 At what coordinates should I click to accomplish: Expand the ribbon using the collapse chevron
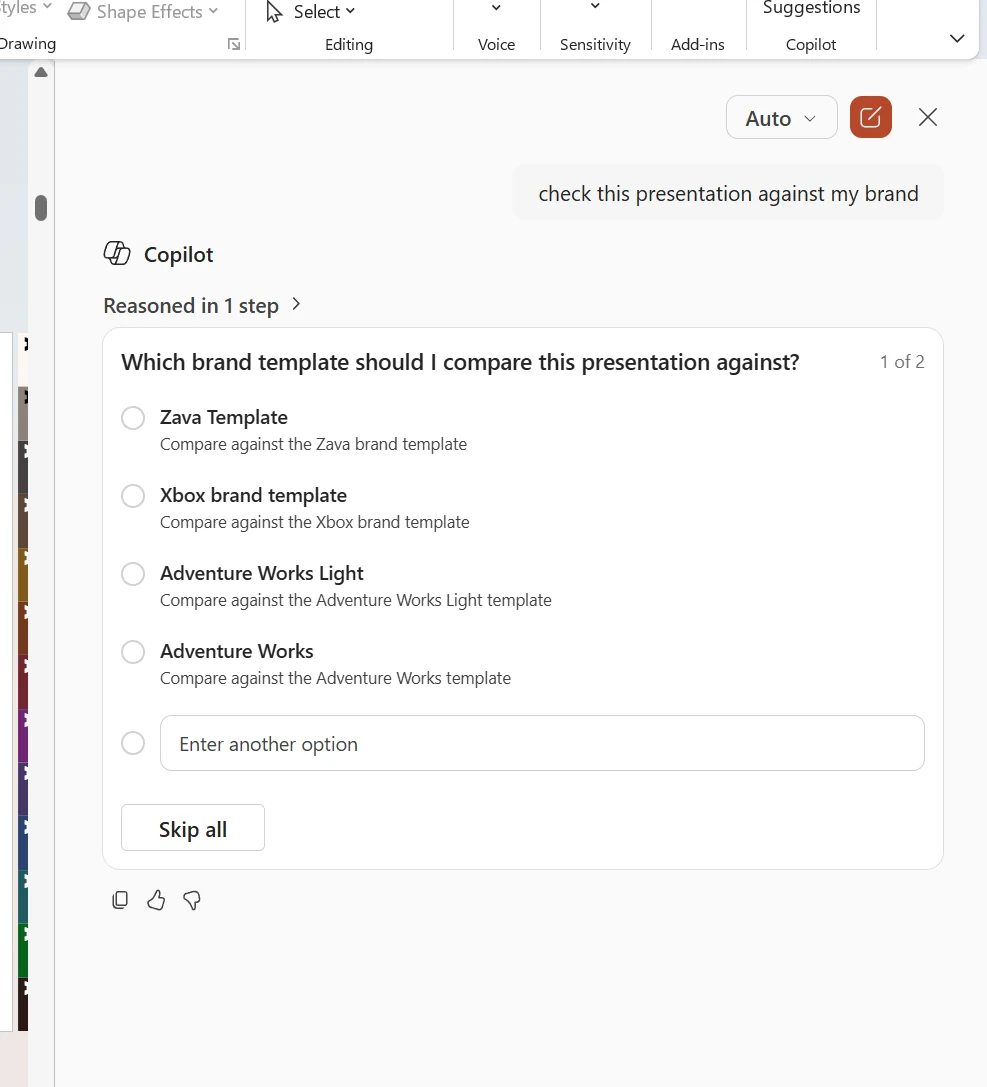(957, 38)
